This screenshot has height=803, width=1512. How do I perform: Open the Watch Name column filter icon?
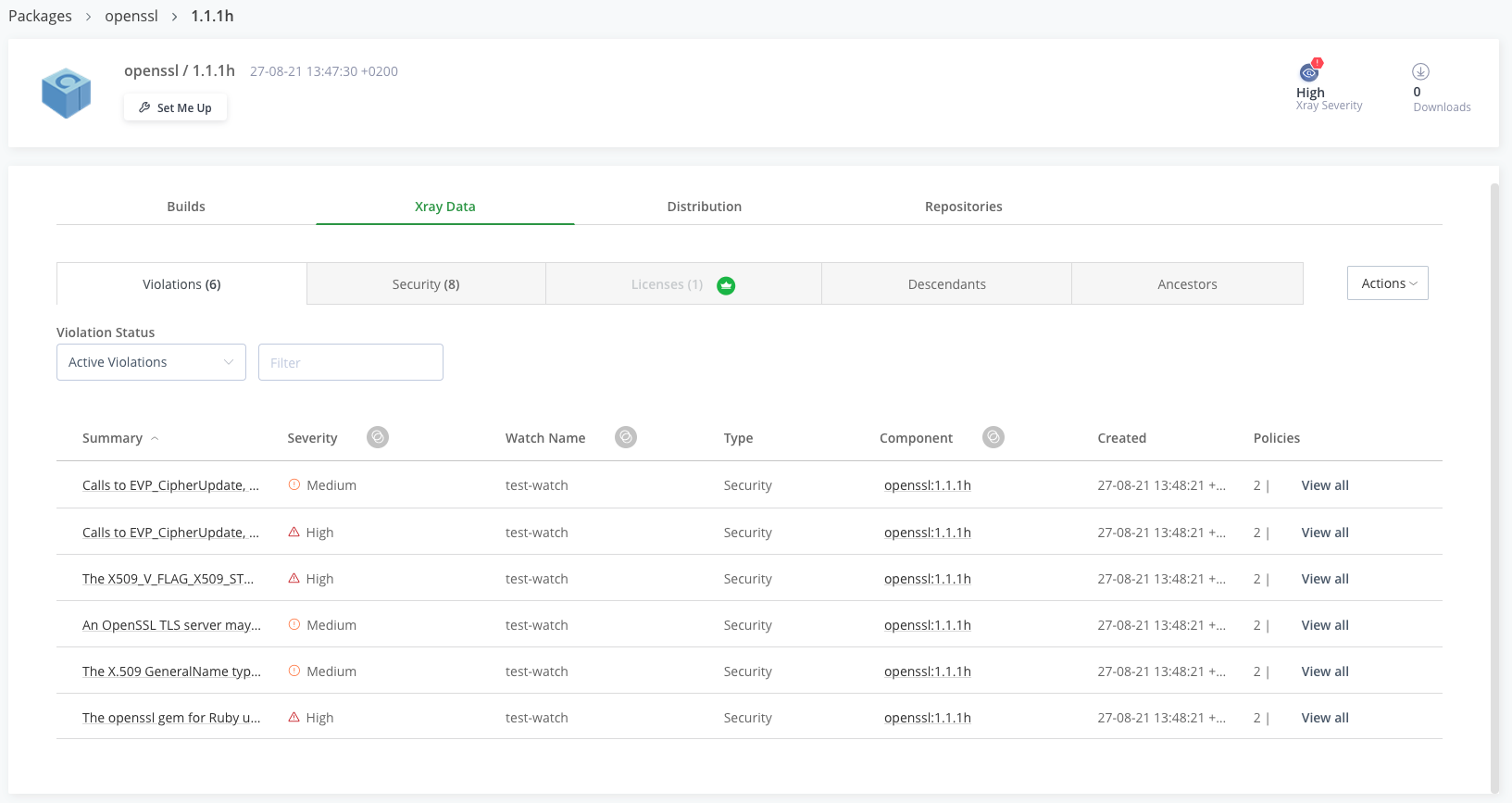click(x=626, y=437)
